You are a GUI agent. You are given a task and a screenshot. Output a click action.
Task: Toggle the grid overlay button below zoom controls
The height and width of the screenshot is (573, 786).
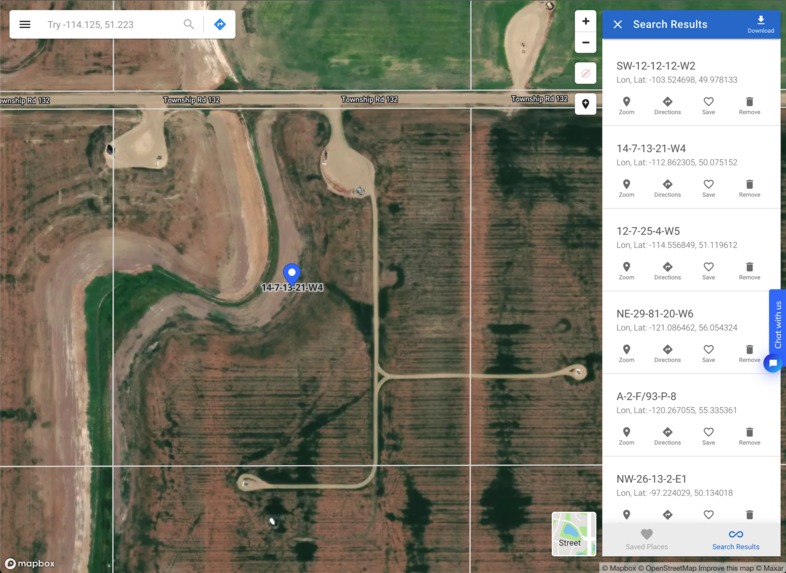[x=585, y=74]
